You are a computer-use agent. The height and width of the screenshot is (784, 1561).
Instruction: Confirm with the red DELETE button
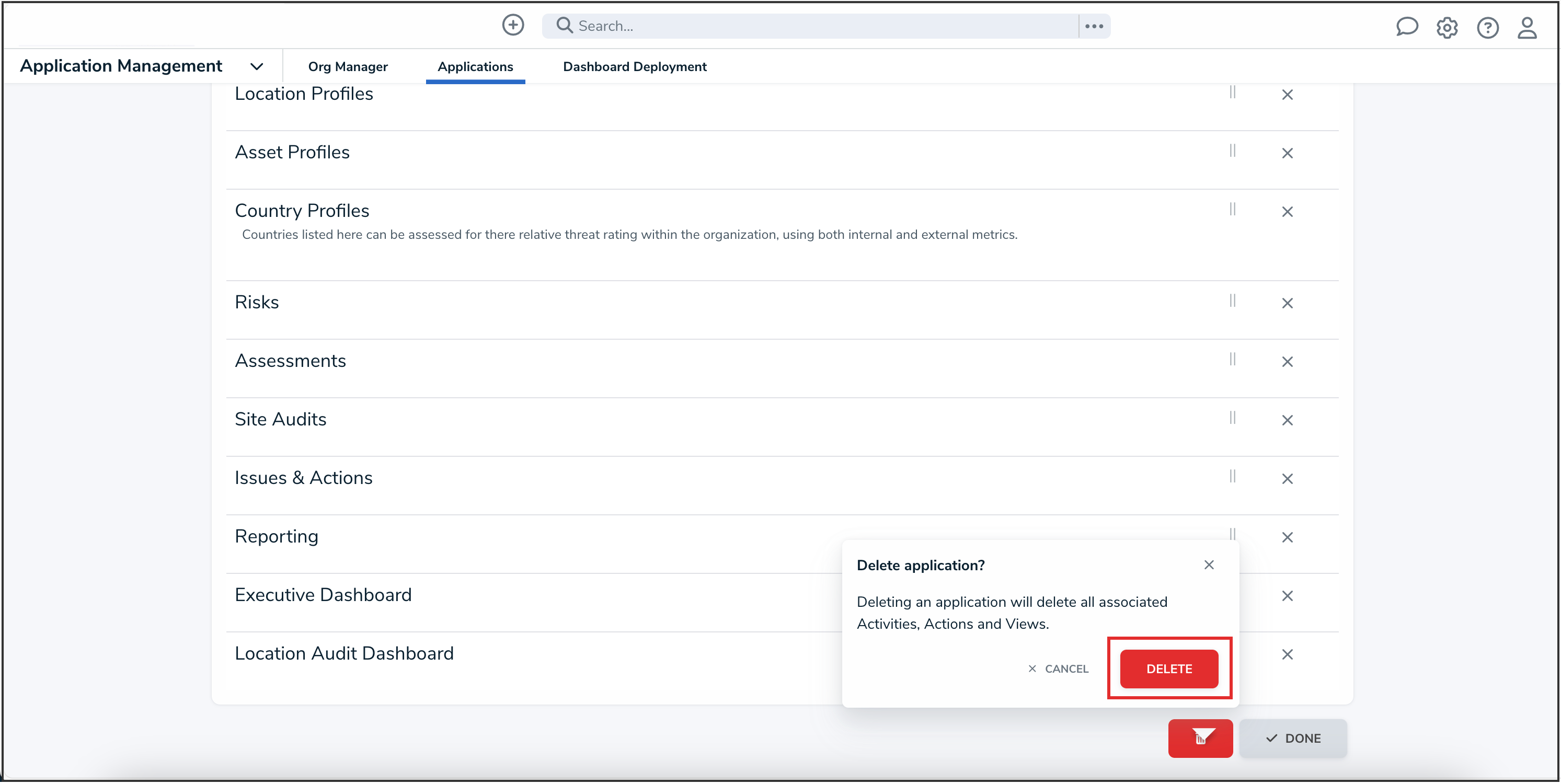click(x=1168, y=668)
